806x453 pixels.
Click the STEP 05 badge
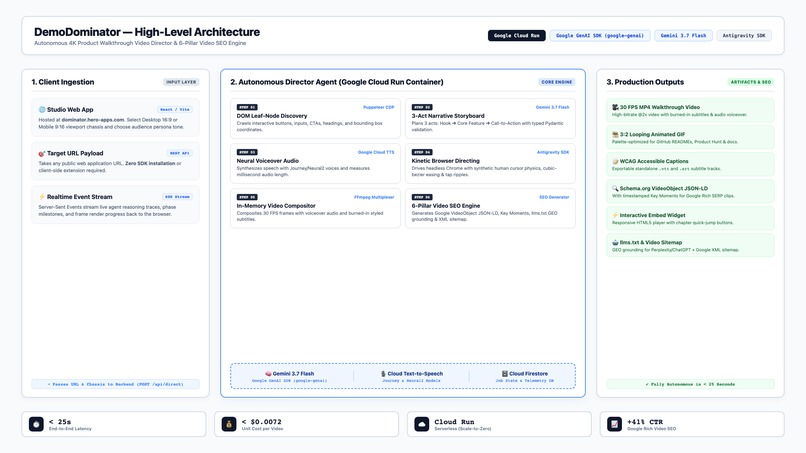247,197
